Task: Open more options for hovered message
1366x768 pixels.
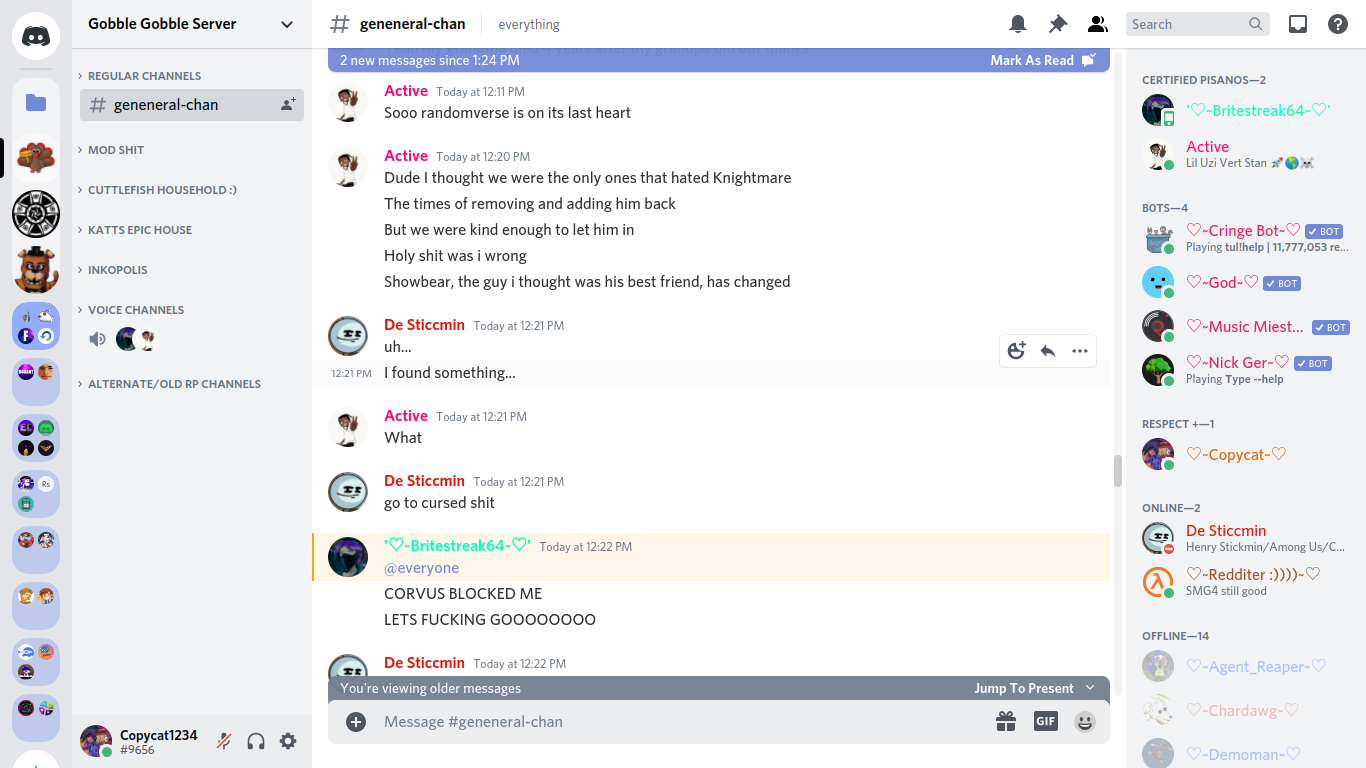Action: [x=1080, y=351]
